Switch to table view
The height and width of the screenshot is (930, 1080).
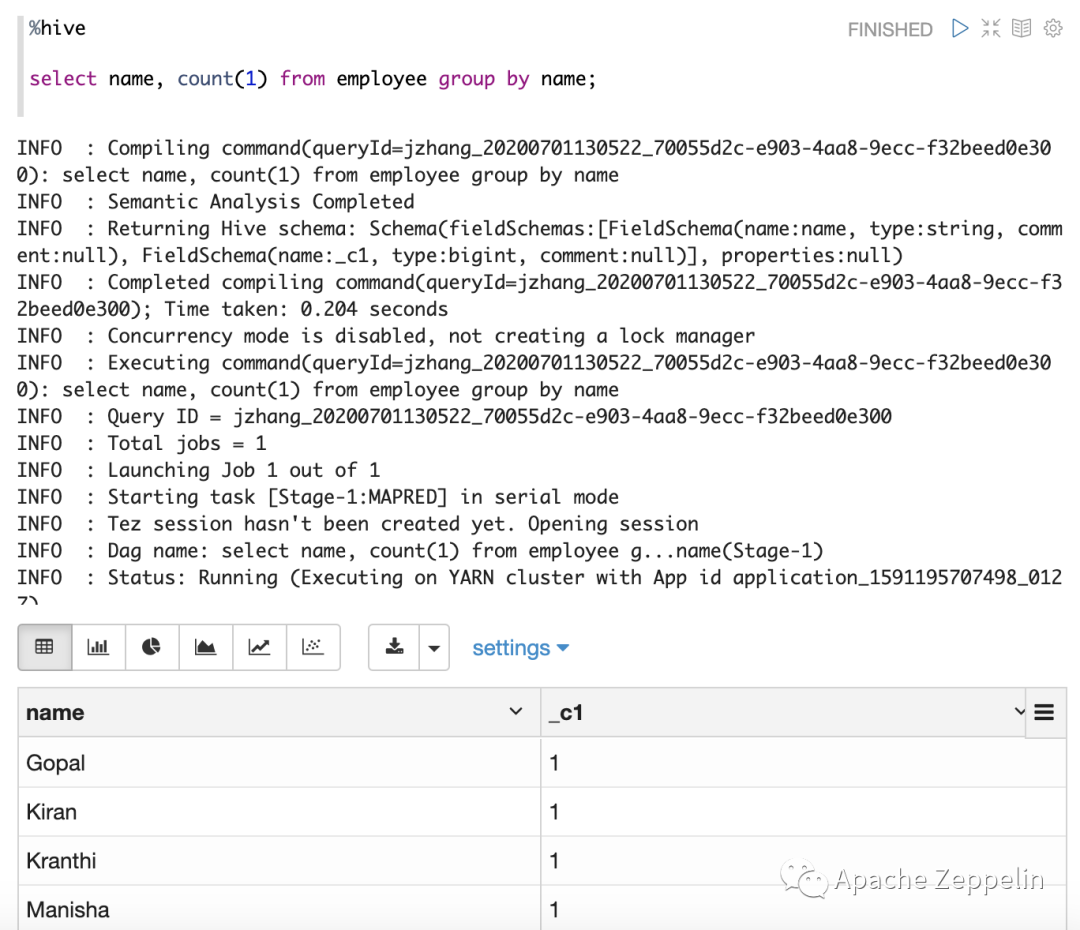(x=44, y=647)
